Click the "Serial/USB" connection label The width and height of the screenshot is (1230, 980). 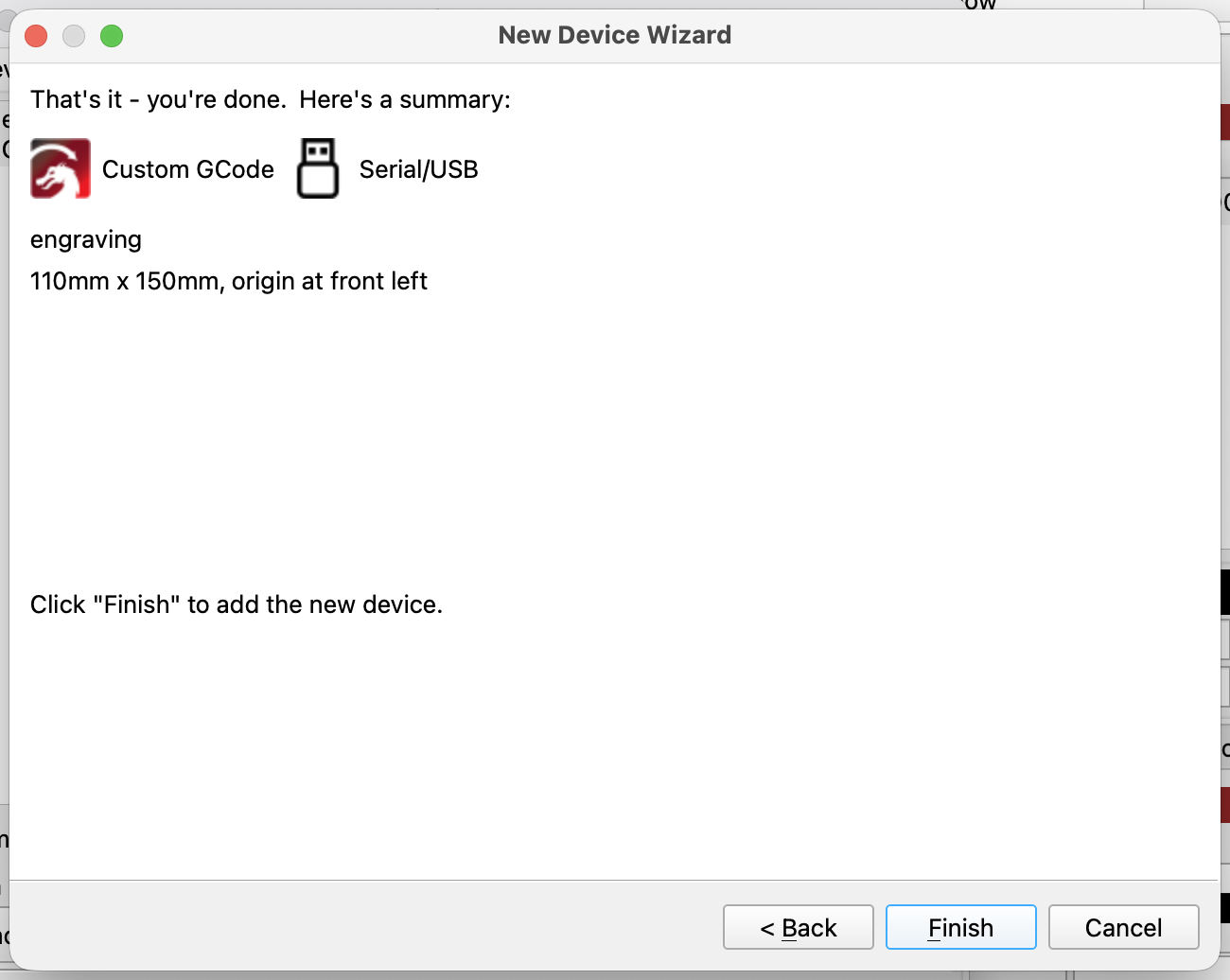click(418, 169)
